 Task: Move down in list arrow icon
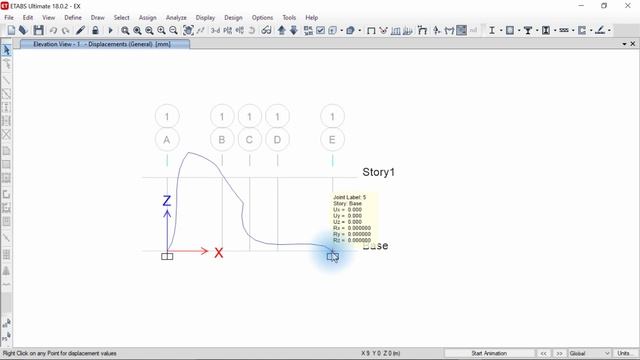[293, 30]
